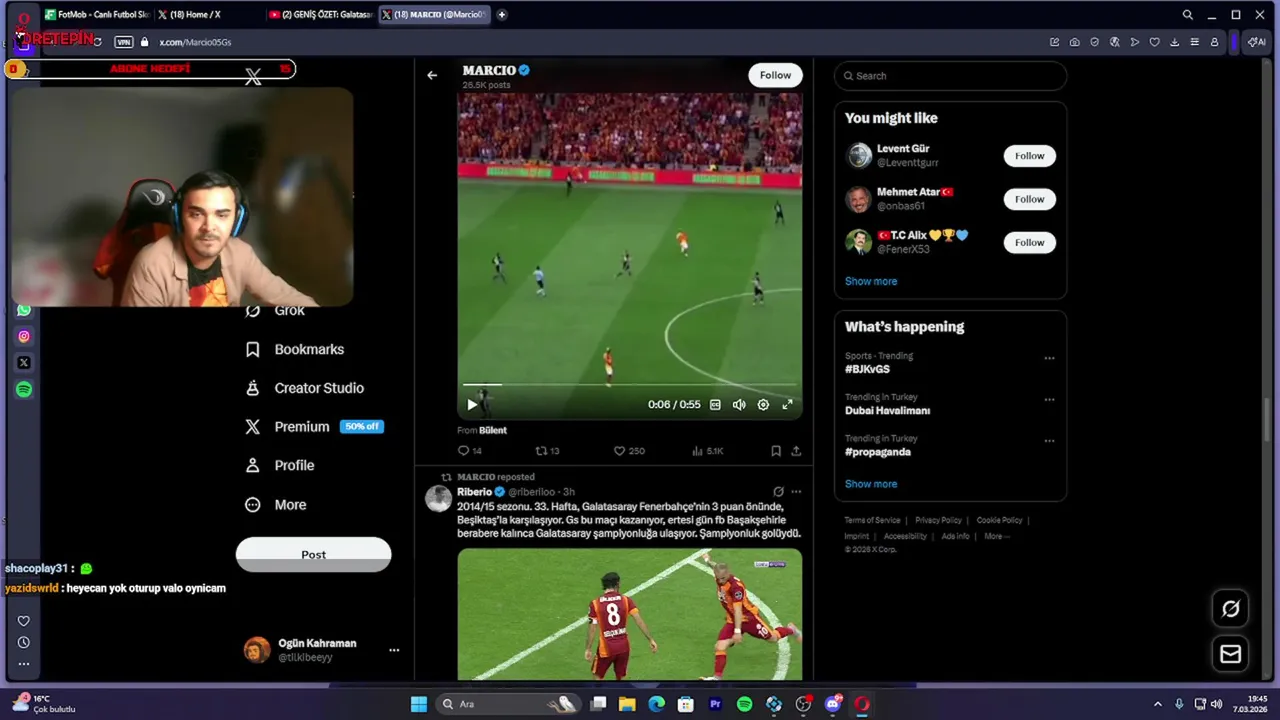The image size is (1280, 720).
Task: Open options for the #propaganda trend
Action: click(x=1049, y=440)
